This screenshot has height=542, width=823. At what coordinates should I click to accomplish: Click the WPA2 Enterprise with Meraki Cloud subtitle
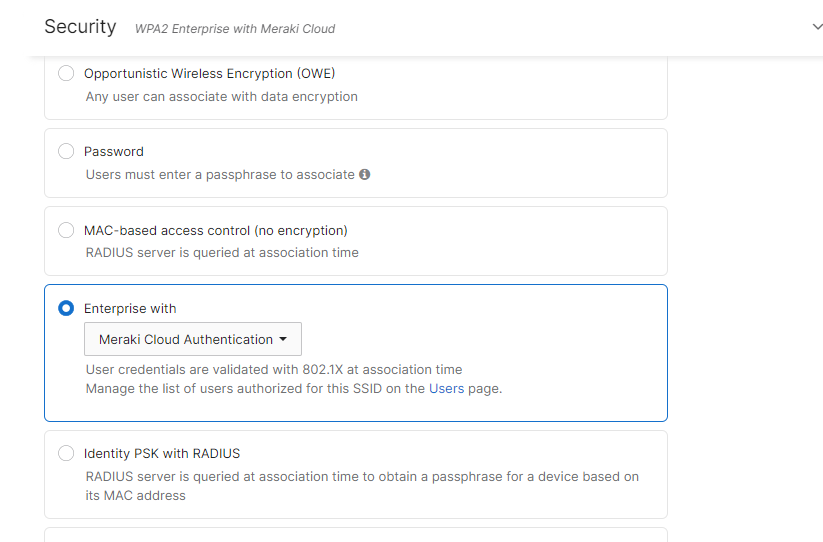click(x=235, y=29)
